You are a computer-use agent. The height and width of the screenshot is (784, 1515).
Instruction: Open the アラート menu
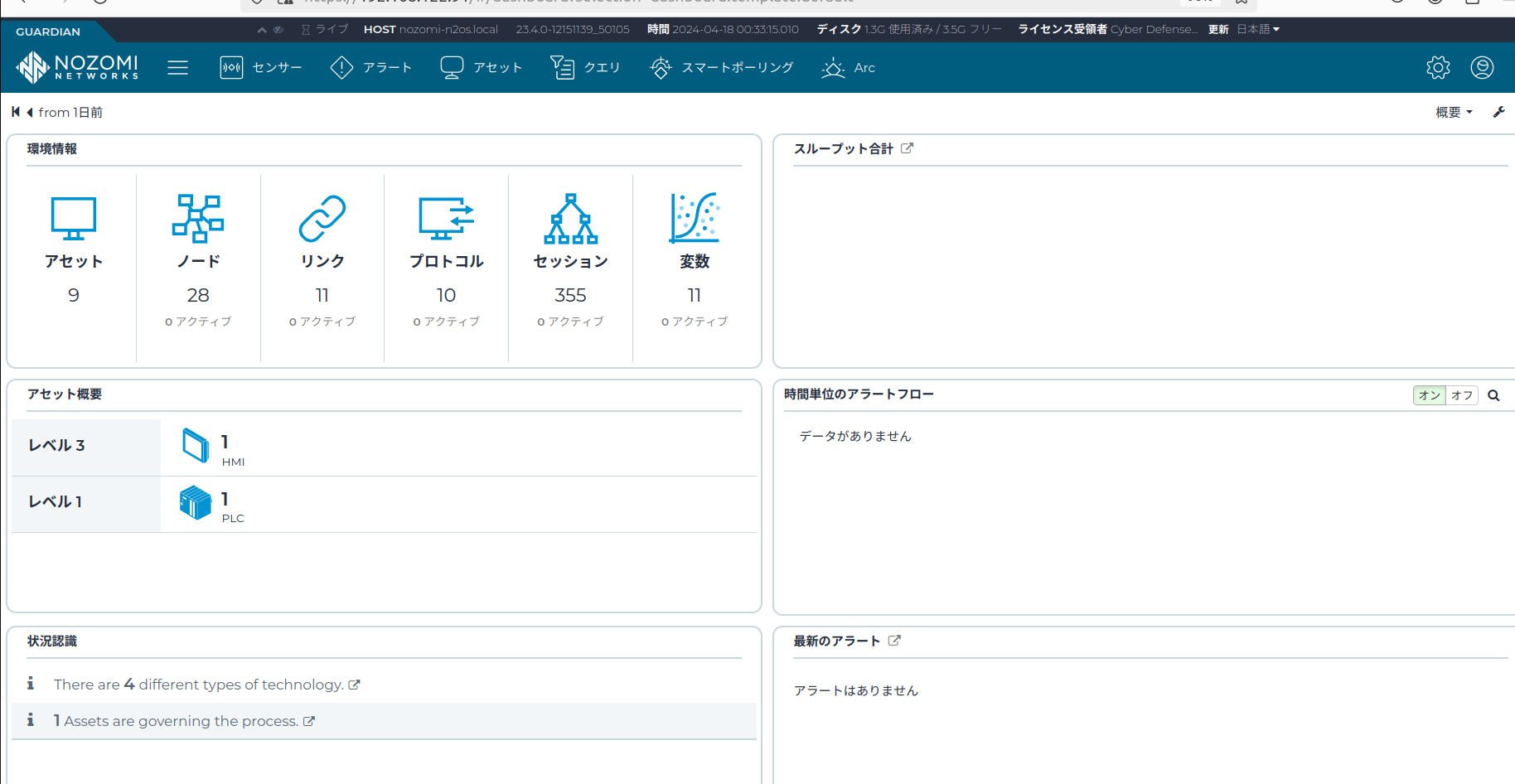[371, 67]
